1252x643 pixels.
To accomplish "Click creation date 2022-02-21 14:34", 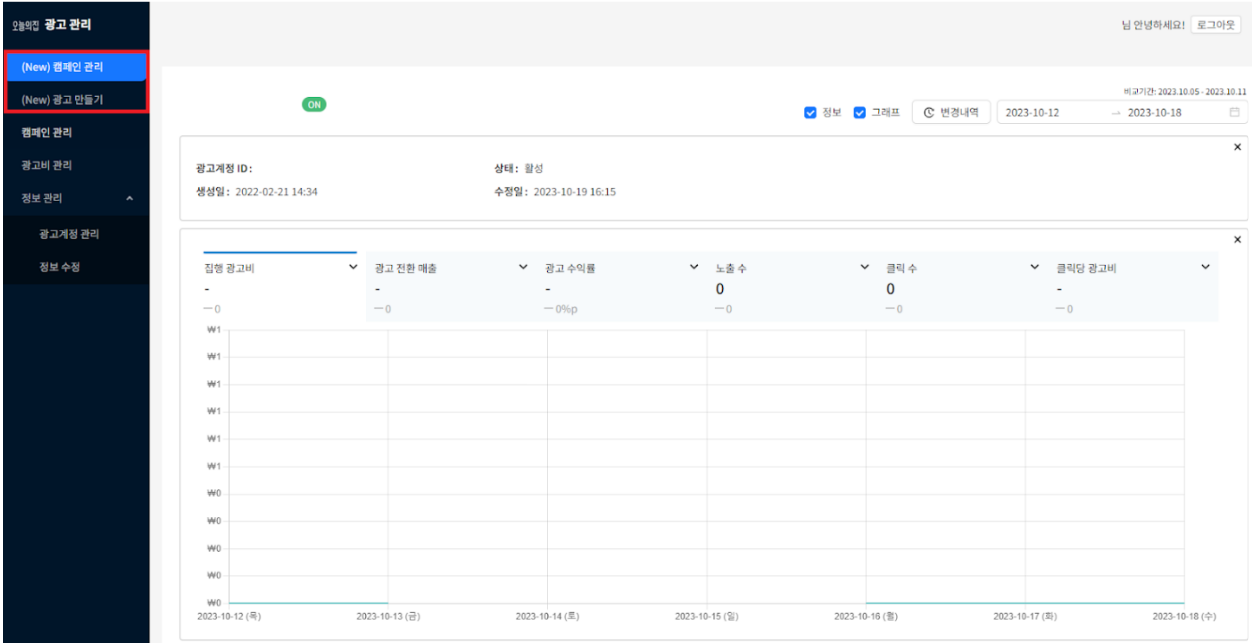I will tap(276, 191).
